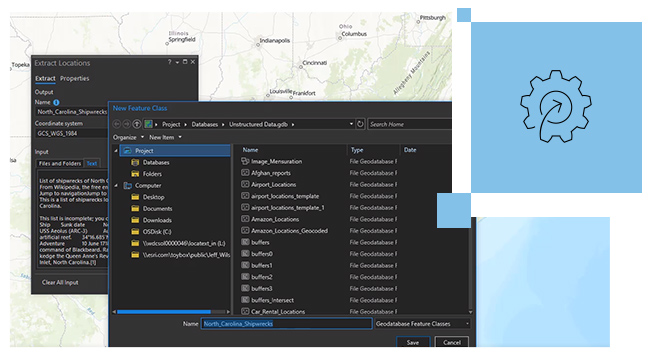Click the buffers feature class icon

click(245, 242)
